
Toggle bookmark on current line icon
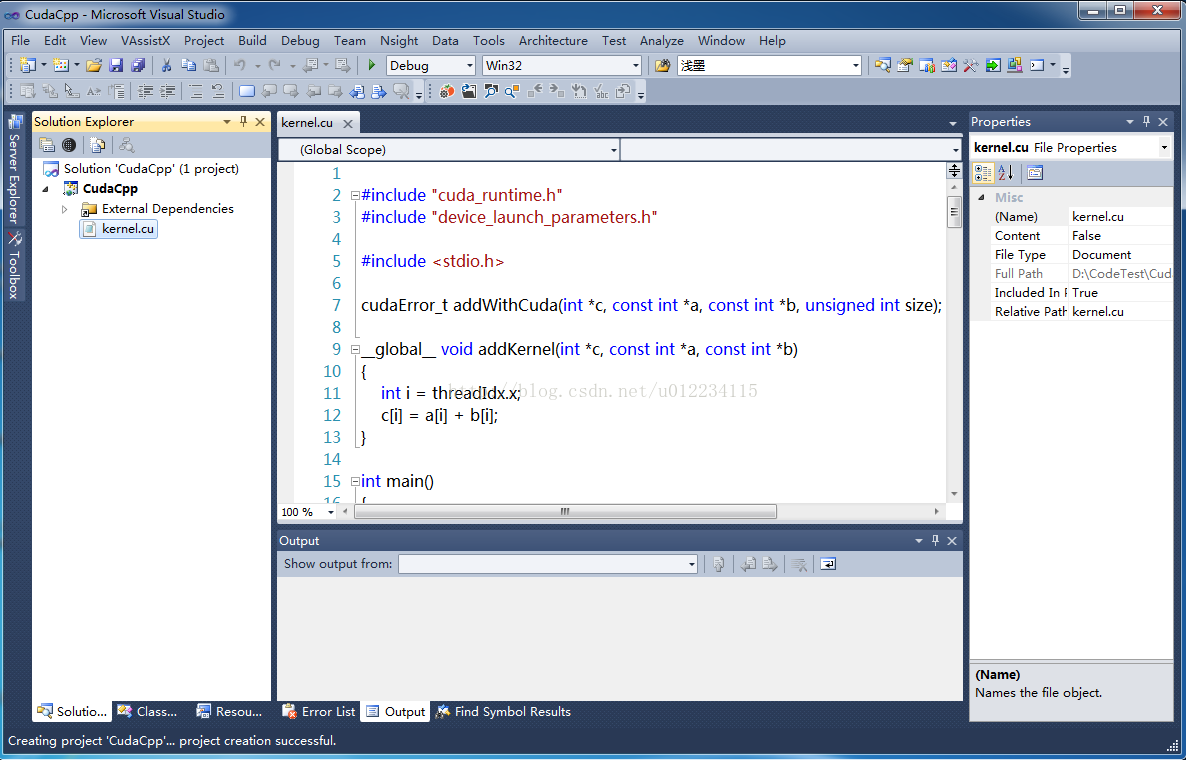click(x=247, y=92)
